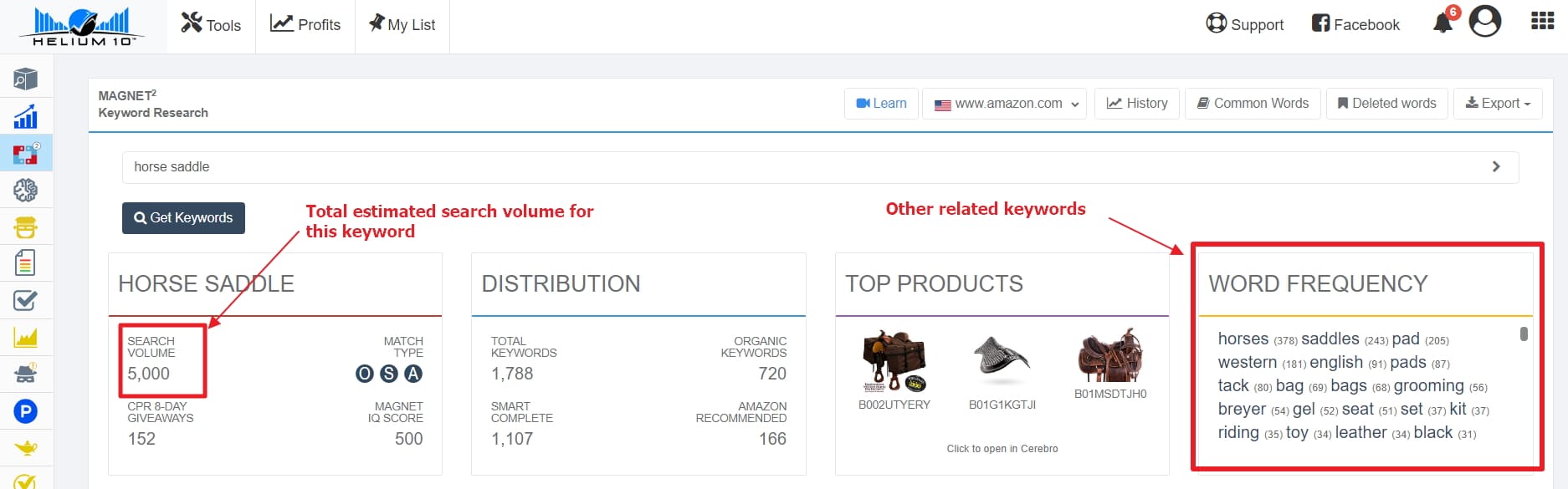Viewport: 1568px width, 489px height.
Task: Select the blue P circle sidebar icon
Action: (26, 411)
